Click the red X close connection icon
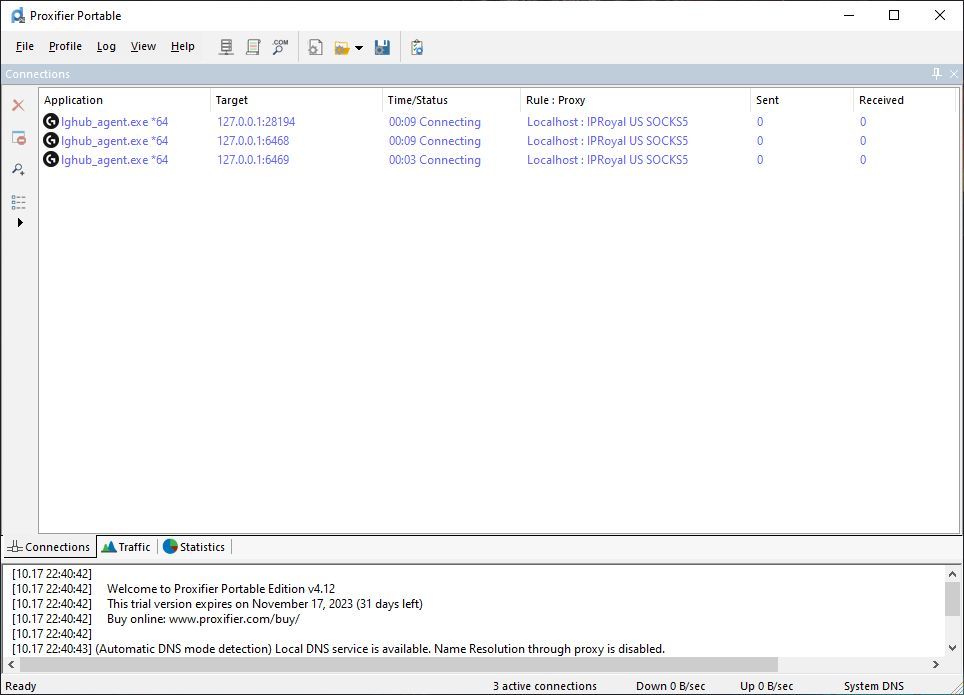Screen dimensions: 964x695 coord(18,105)
